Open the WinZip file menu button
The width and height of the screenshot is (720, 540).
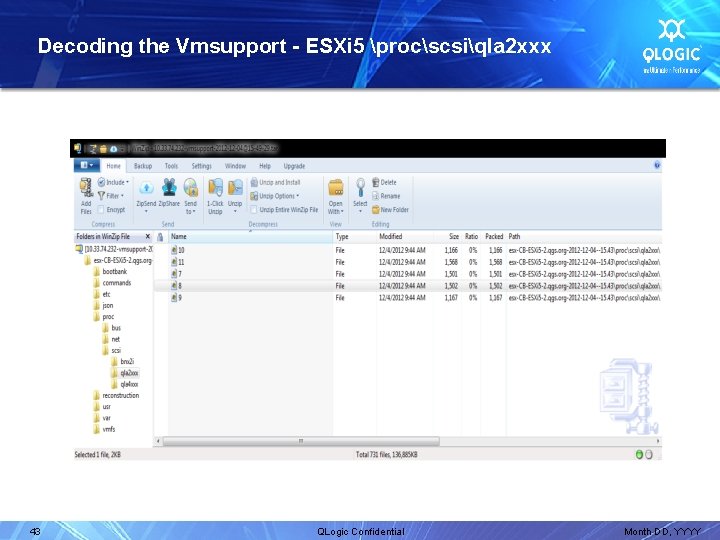(86, 165)
